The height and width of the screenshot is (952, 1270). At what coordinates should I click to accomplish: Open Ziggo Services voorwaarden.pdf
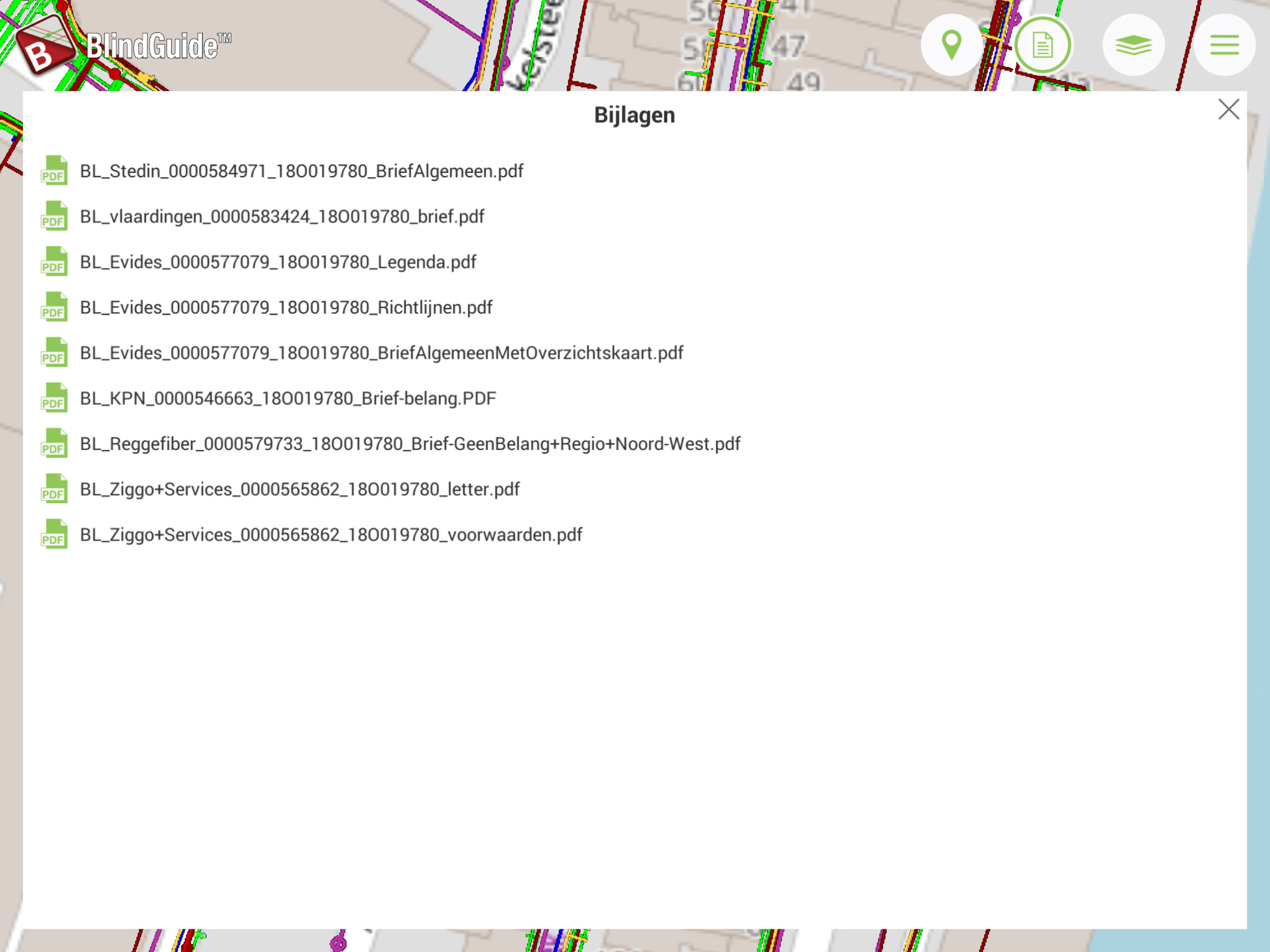[331, 535]
